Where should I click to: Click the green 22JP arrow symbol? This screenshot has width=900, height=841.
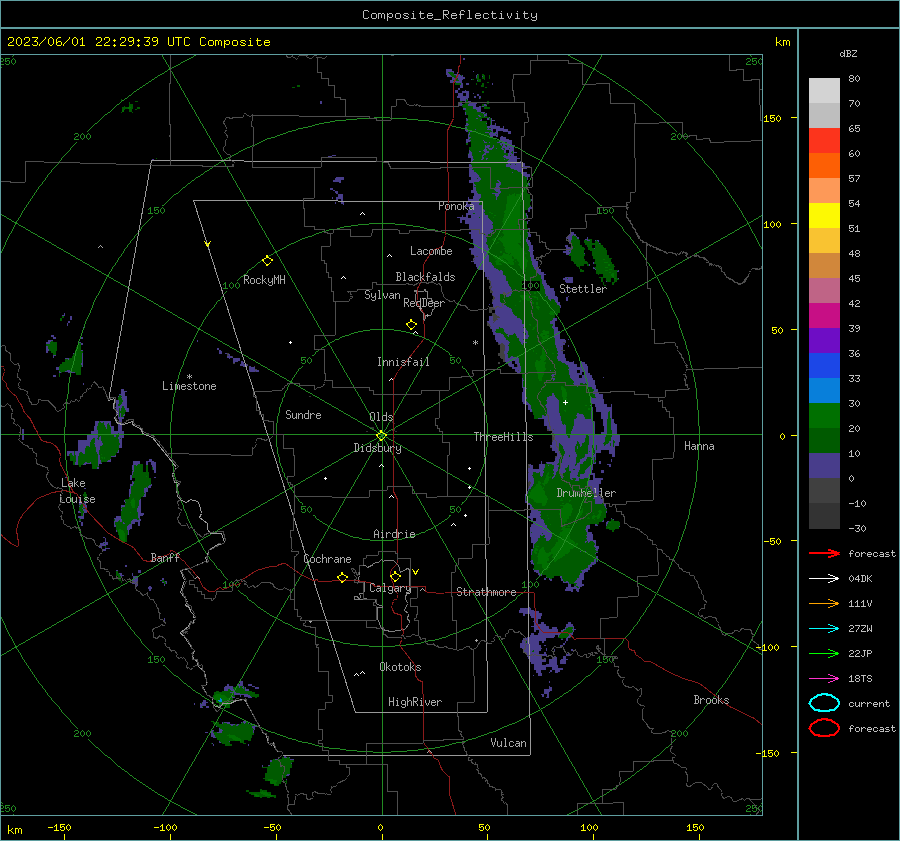(824, 653)
